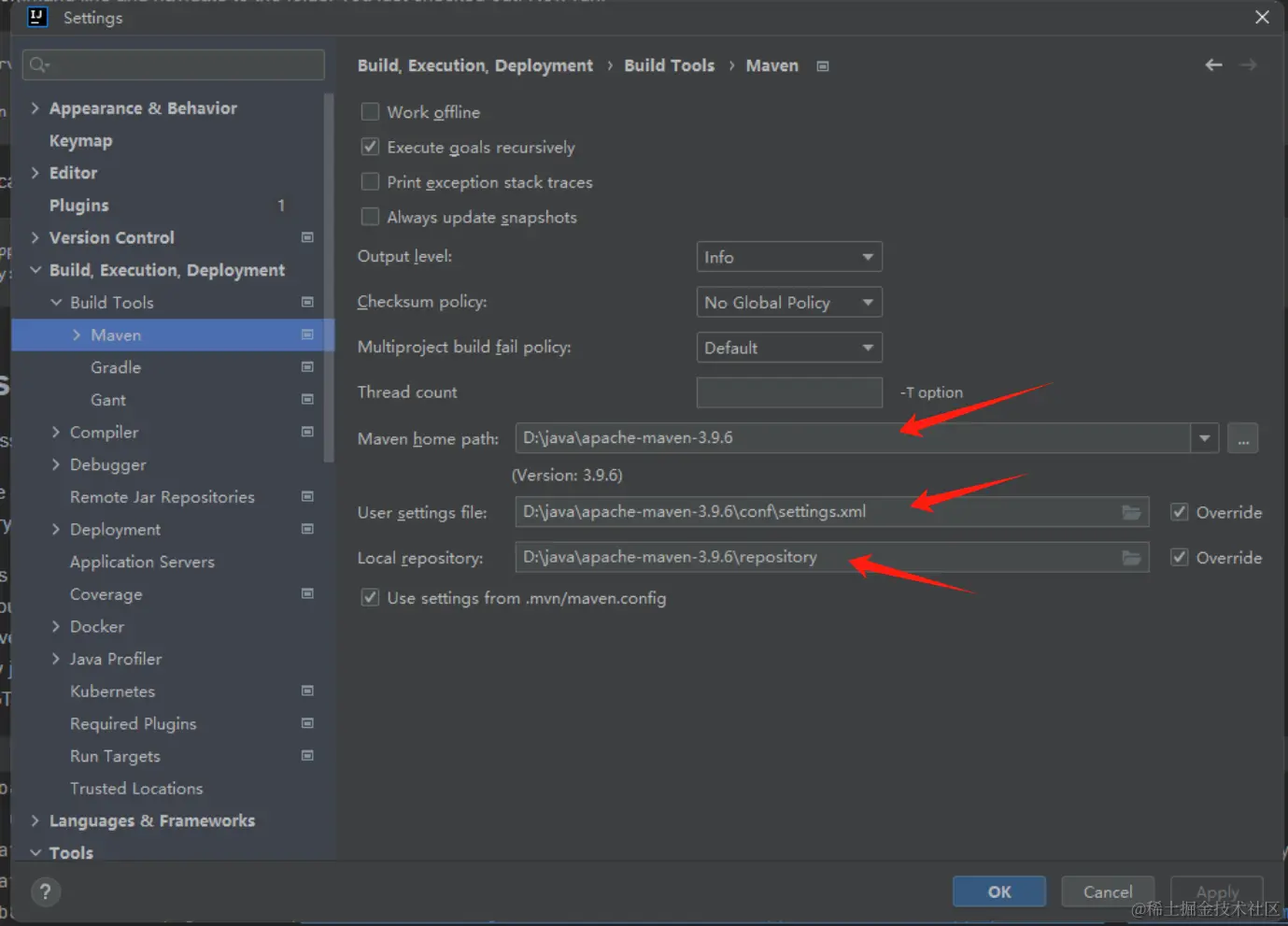1288x926 pixels.
Task: Click the project settings icon next to Gradle
Action: (307, 367)
